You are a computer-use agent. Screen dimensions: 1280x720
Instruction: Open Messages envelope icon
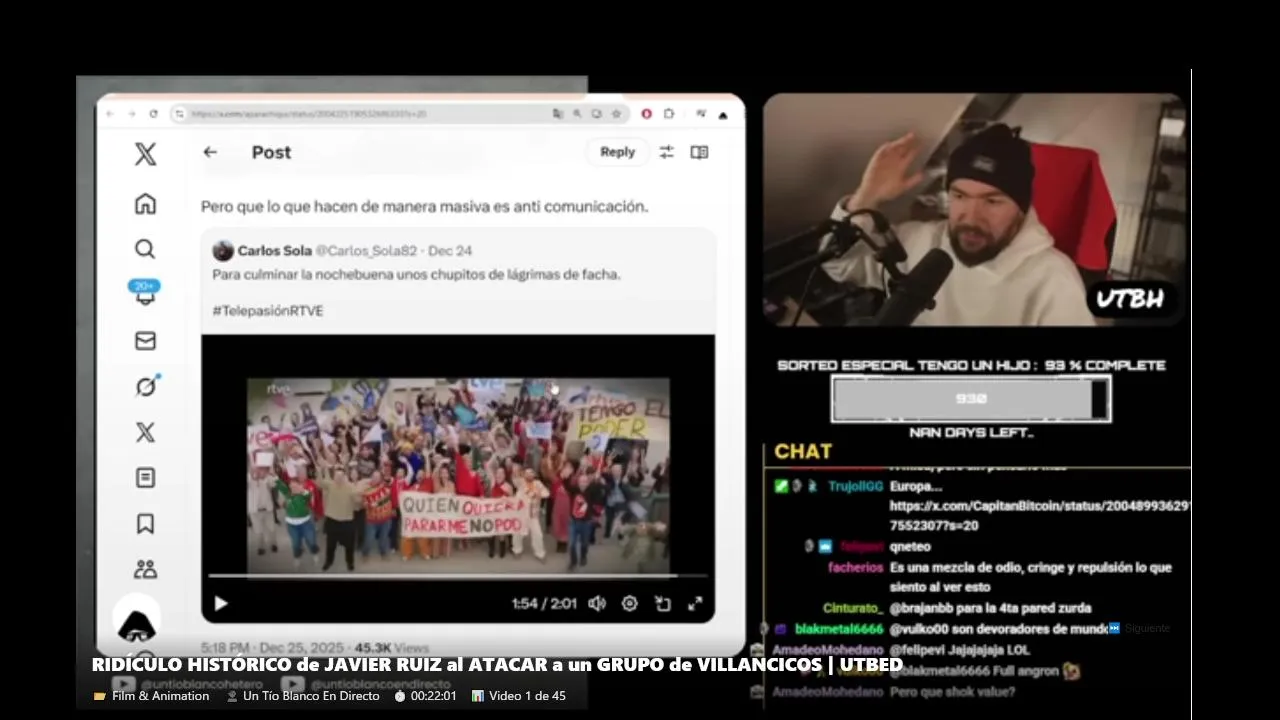(x=145, y=341)
